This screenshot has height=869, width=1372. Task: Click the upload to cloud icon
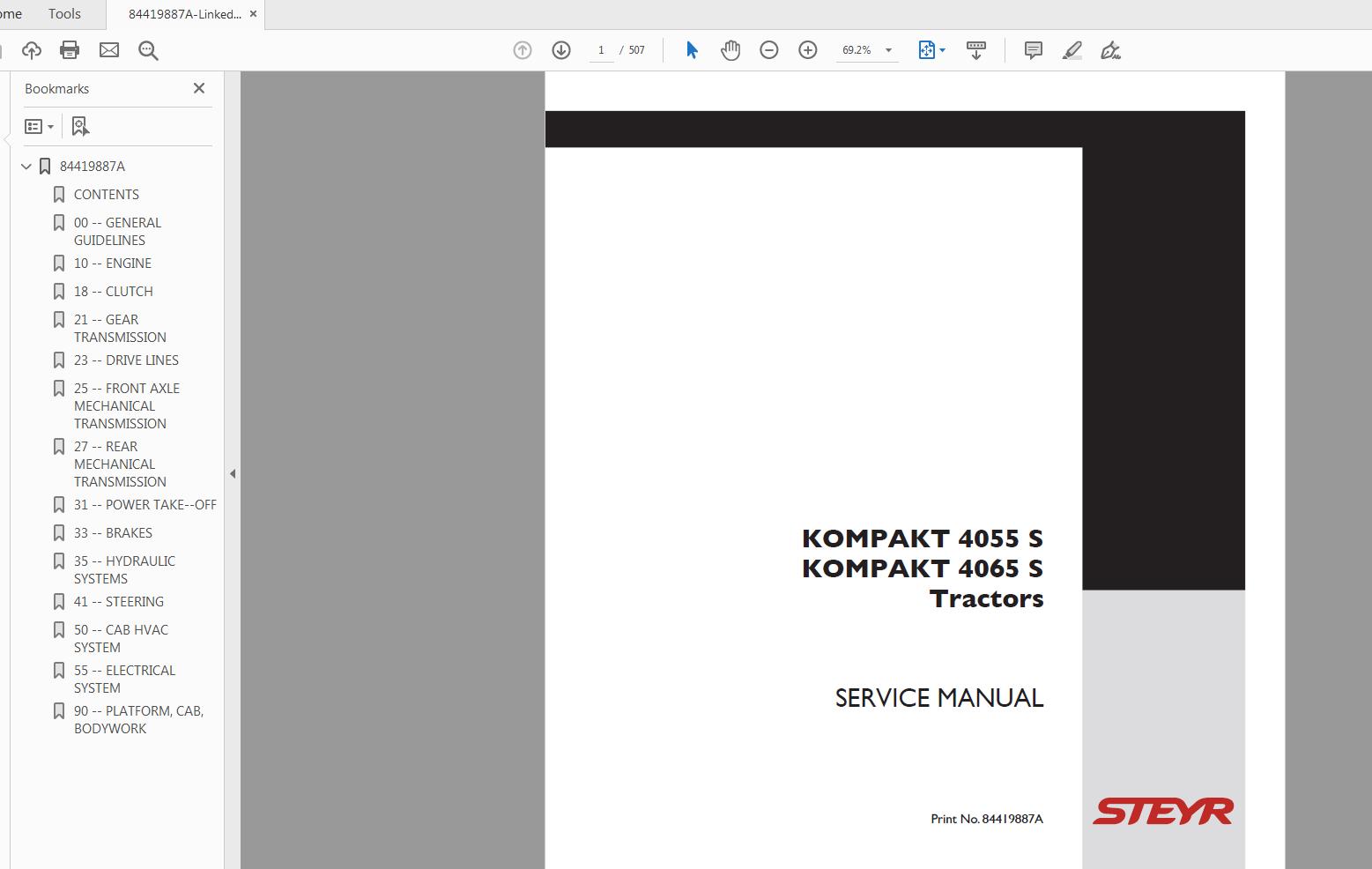[32, 50]
